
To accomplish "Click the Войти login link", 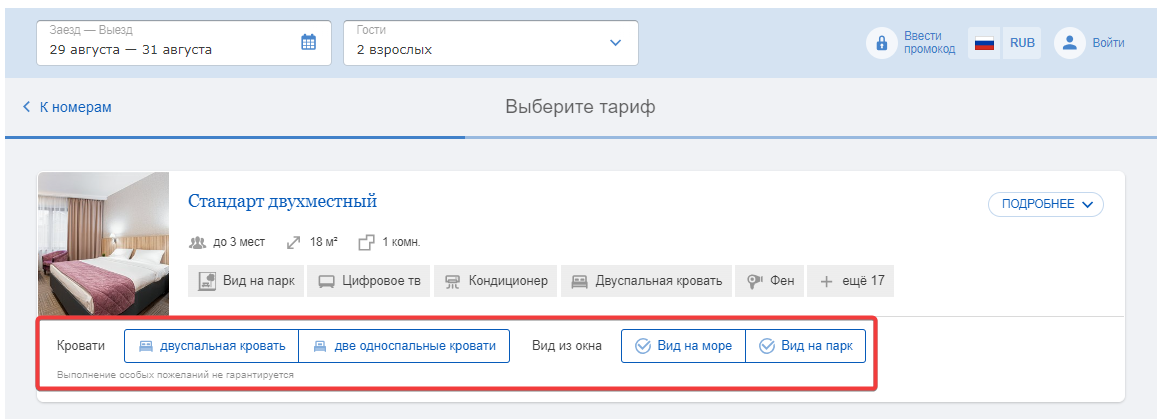I will click(x=1108, y=43).
